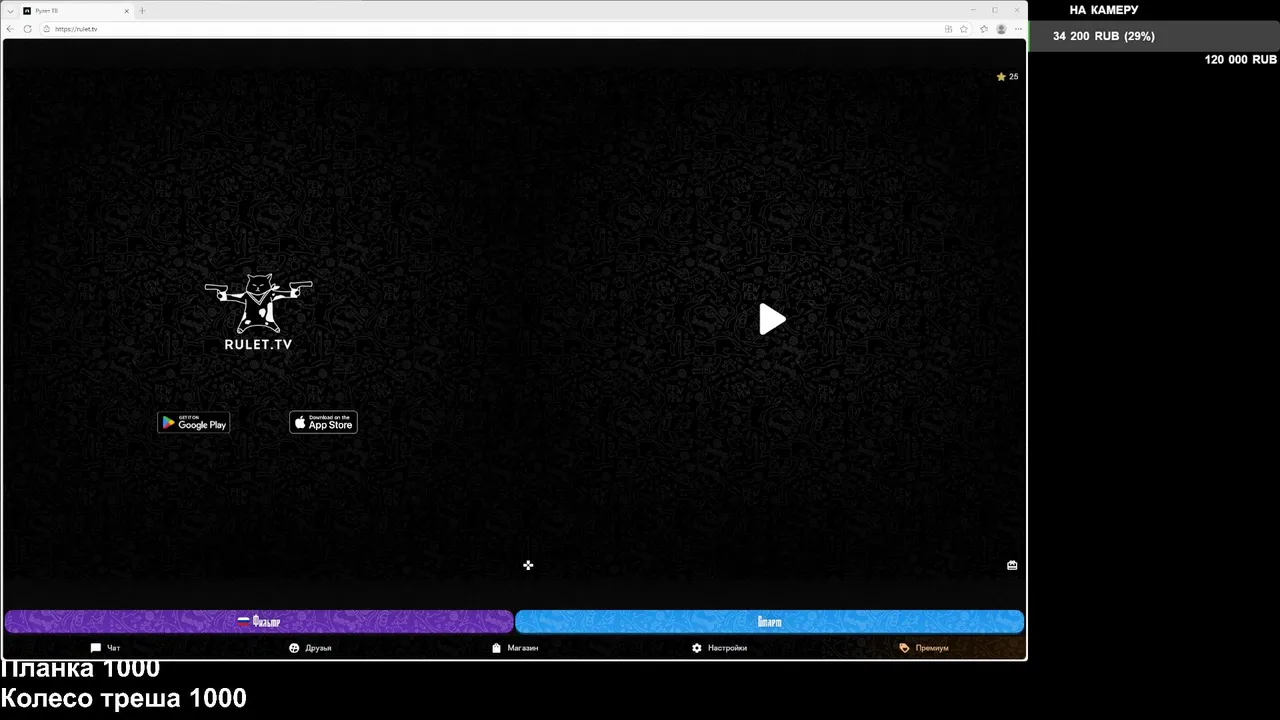Image resolution: width=1280 pixels, height=720 pixels.
Task: Open the Чат tab
Action: (x=105, y=648)
